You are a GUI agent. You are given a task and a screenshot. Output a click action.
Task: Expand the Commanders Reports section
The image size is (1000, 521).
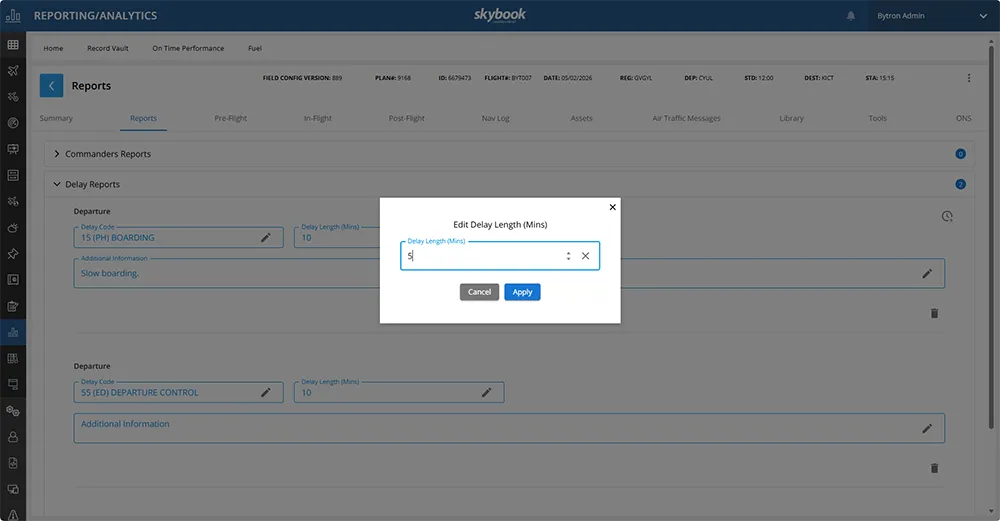pyautogui.click(x=57, y=154)
